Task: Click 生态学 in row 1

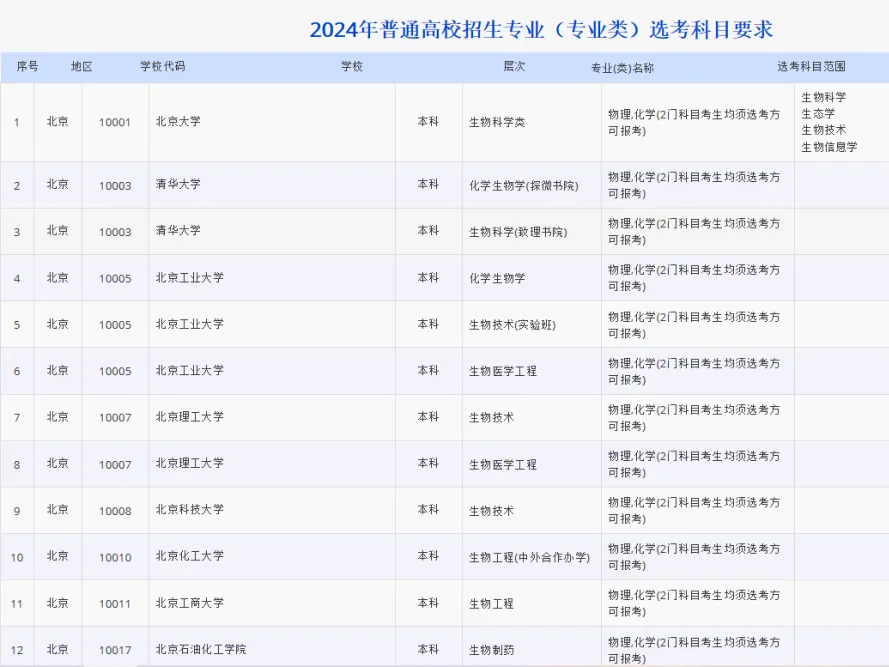Action: pos(818,113)
